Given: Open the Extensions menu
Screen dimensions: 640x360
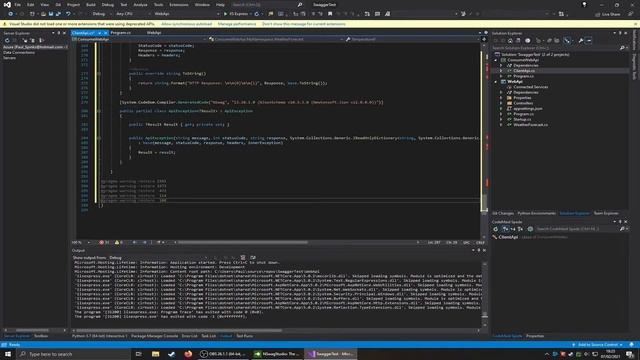Looking at the screenshot, I should (179, 5).
